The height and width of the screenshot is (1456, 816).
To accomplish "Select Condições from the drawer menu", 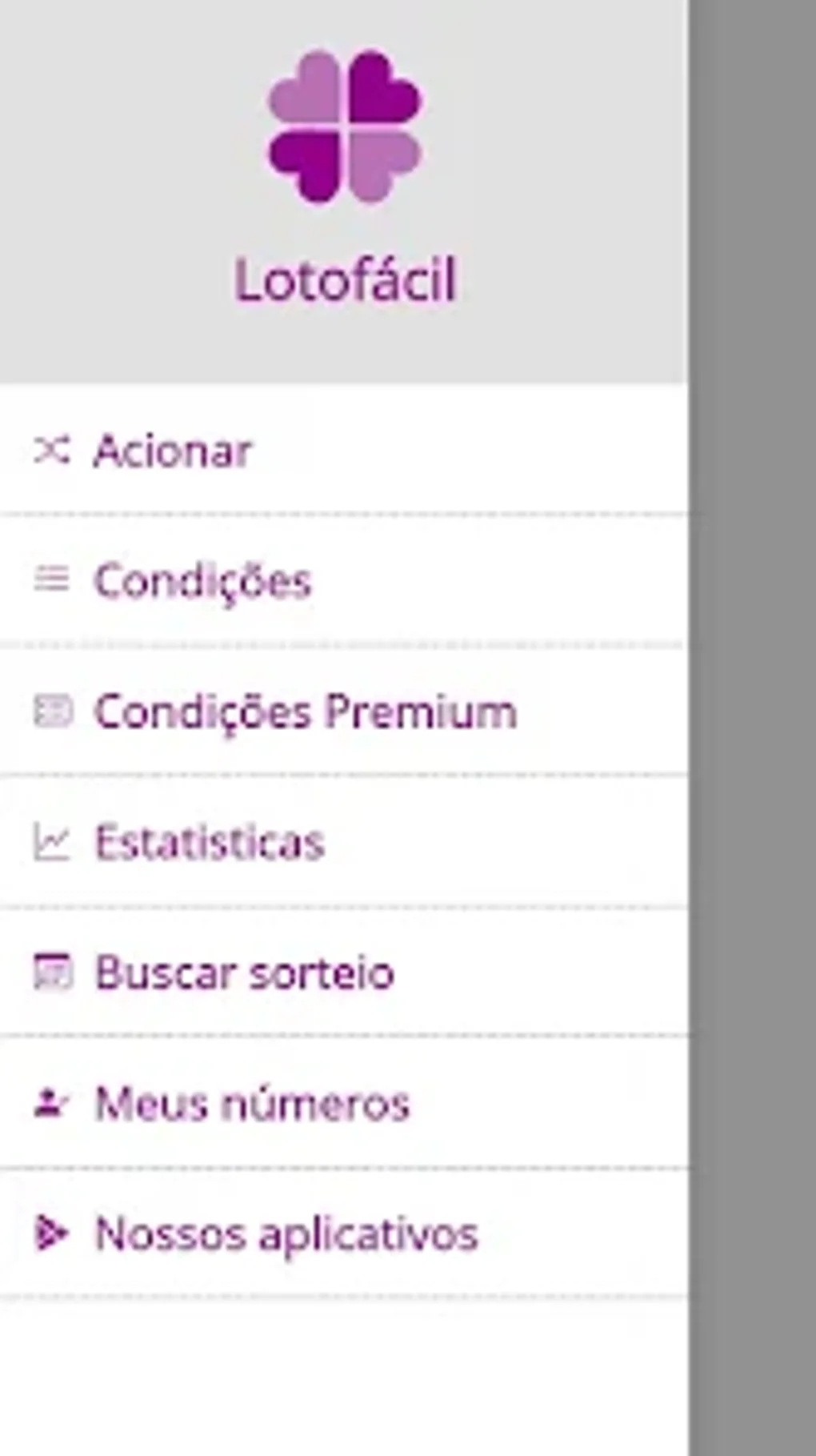I will pos(202,580).
